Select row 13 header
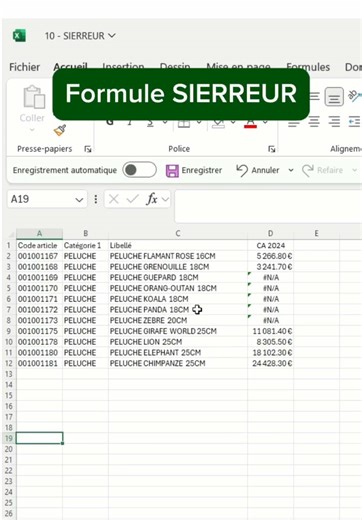This screenshot has height=520, width=362. tap(9, 374)
